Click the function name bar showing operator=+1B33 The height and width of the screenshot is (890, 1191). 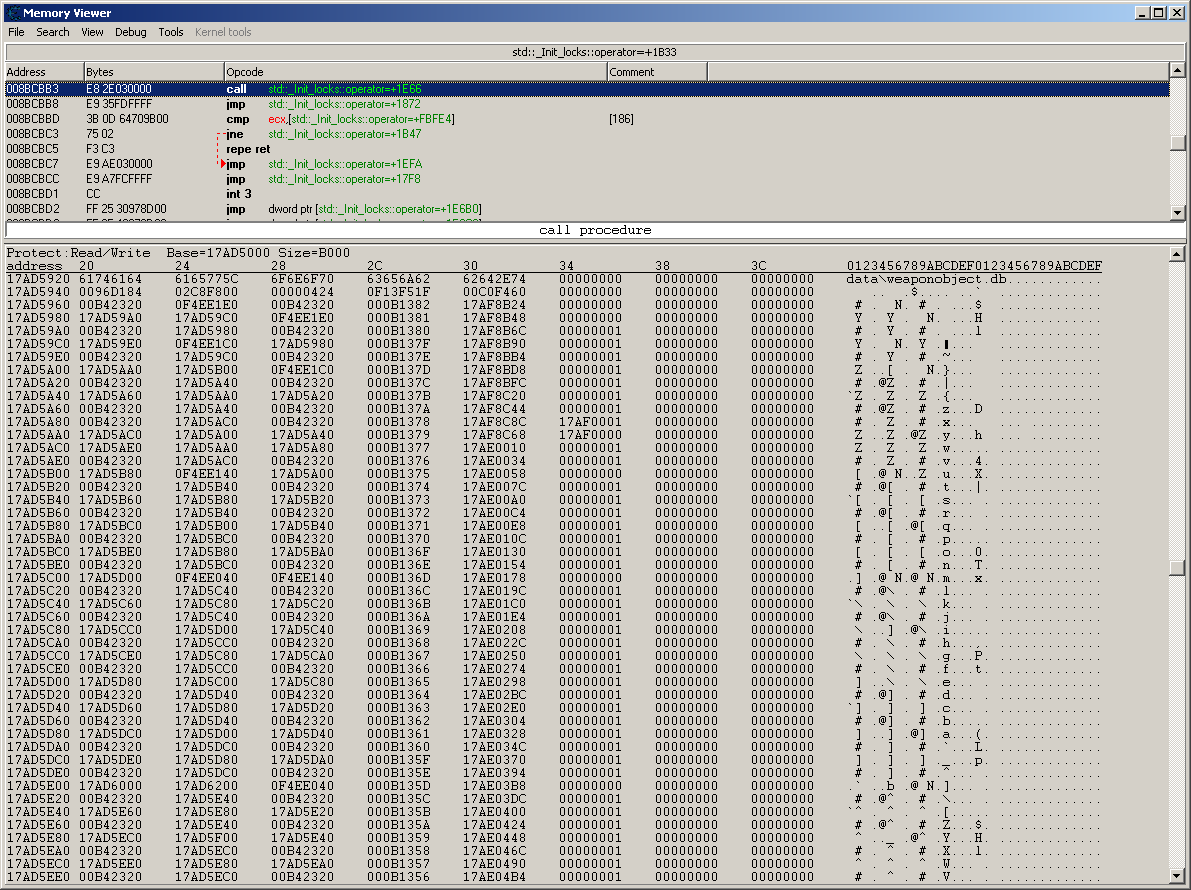(x=594, y=51)
